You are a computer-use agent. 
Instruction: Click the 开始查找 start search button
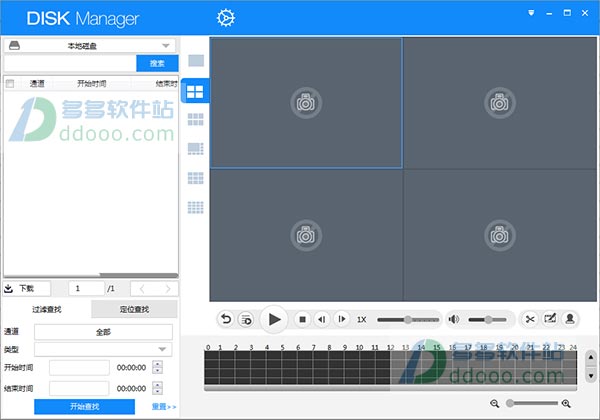click(85, 407)
